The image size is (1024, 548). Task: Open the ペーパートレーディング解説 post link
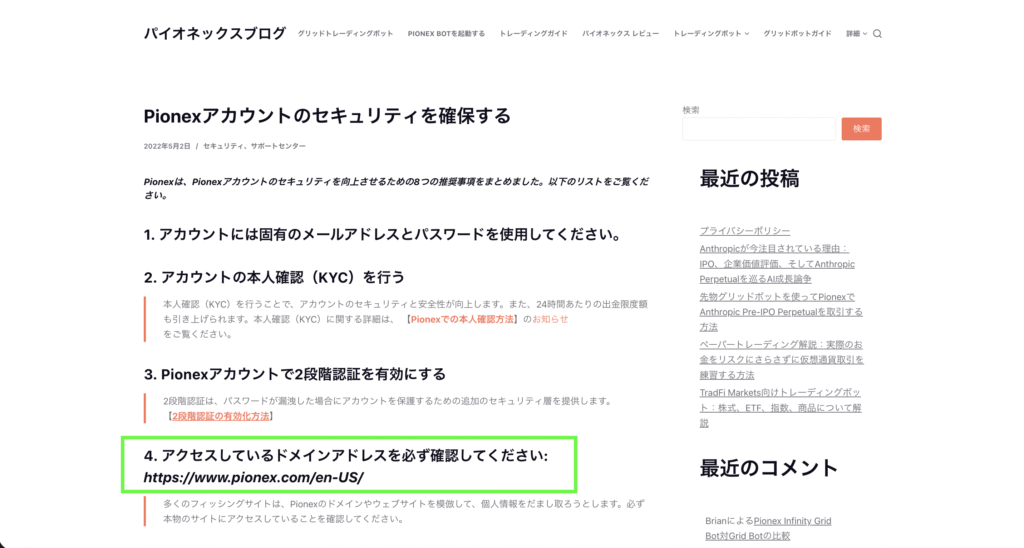tap(781, 360)
